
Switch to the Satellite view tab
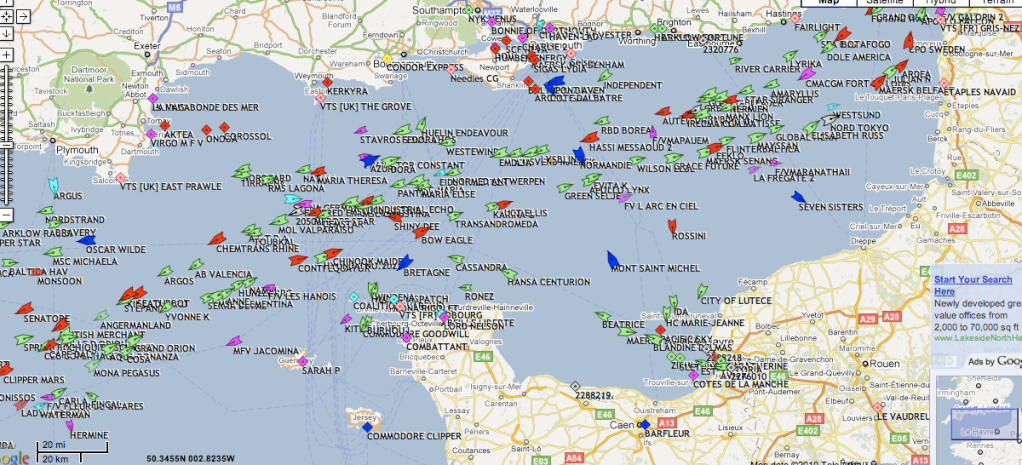click(884, 3)
